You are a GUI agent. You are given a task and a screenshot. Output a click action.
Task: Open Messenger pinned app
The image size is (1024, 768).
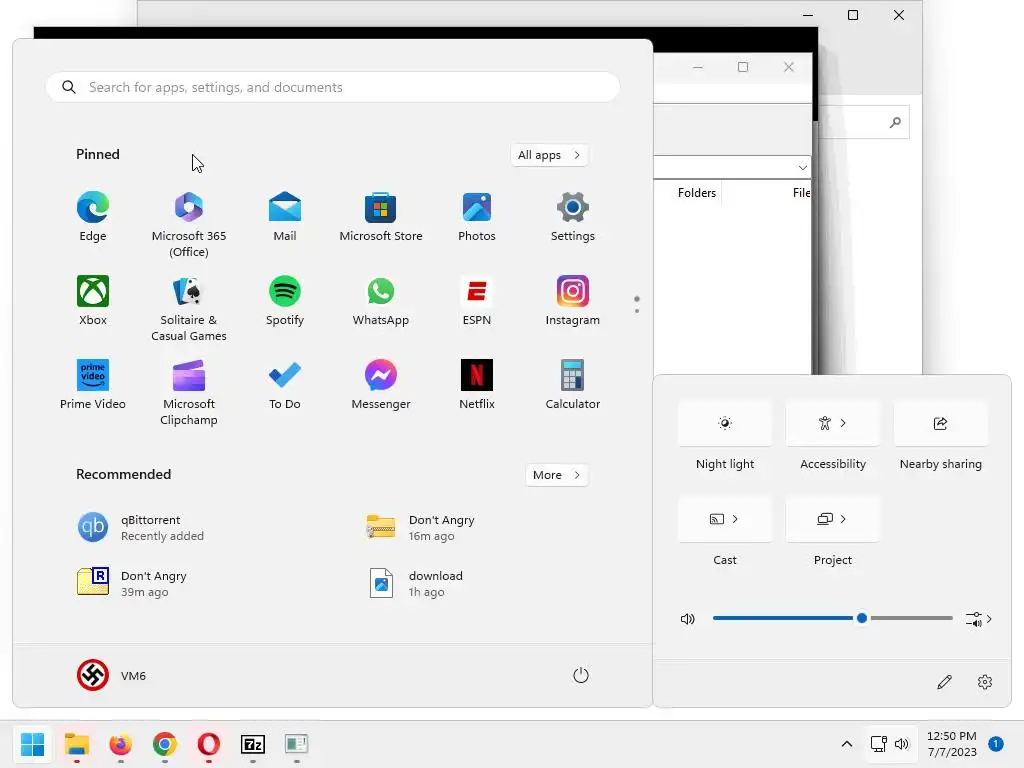pyautogui.click(x=381, y=385)
